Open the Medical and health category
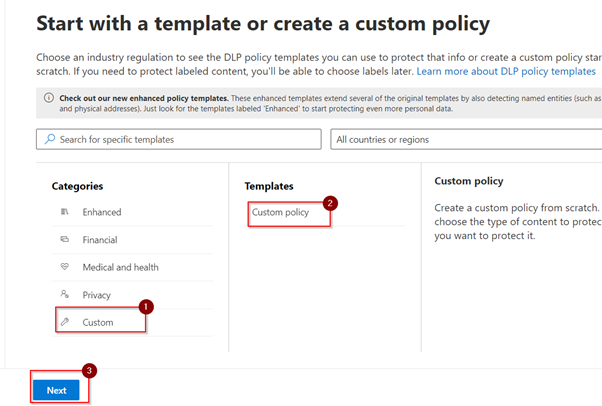Screen dimensions: 602x406 click(x=120, y=267)
